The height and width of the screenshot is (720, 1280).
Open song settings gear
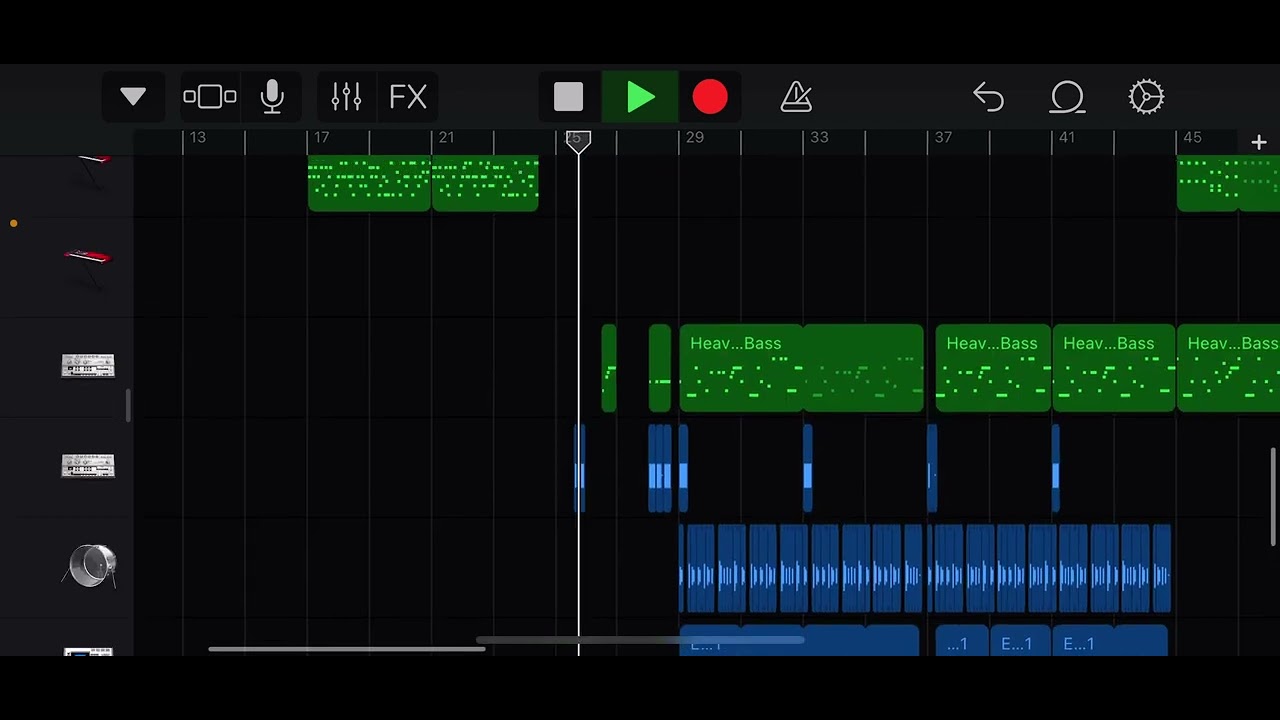(x=1146, y=97)
